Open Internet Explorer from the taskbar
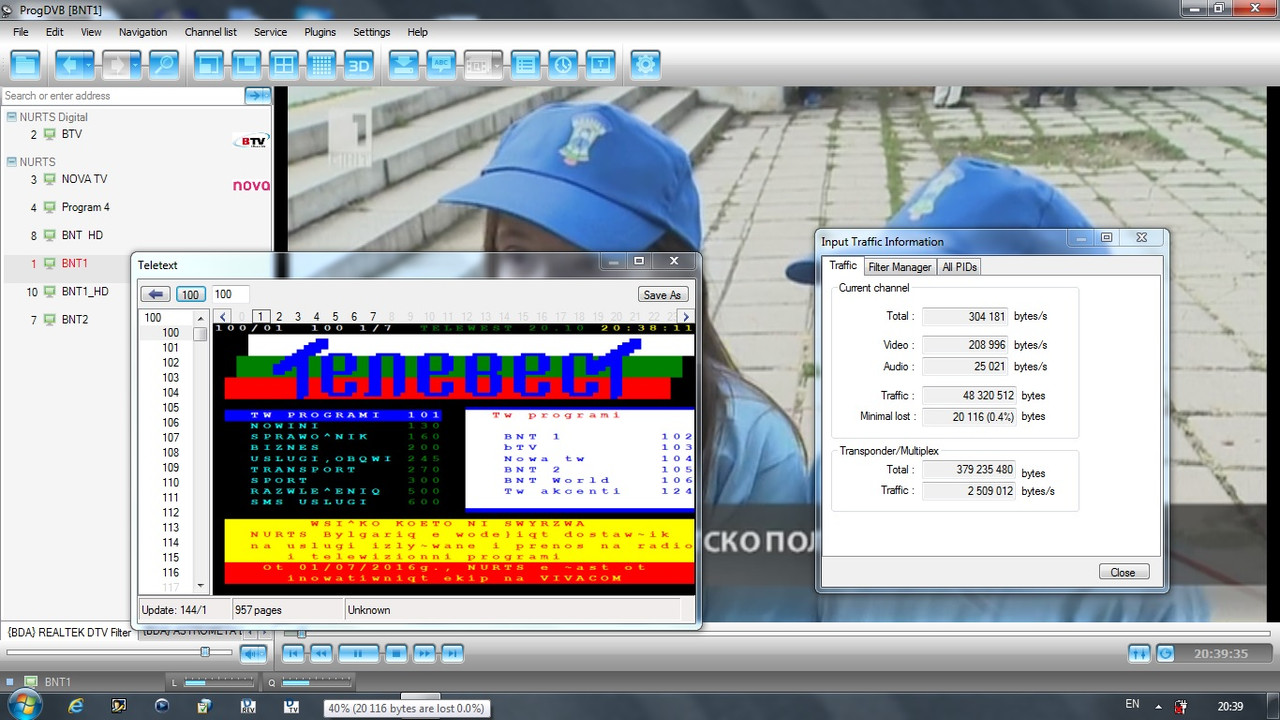1280x720 pixels. coord(76,706)
